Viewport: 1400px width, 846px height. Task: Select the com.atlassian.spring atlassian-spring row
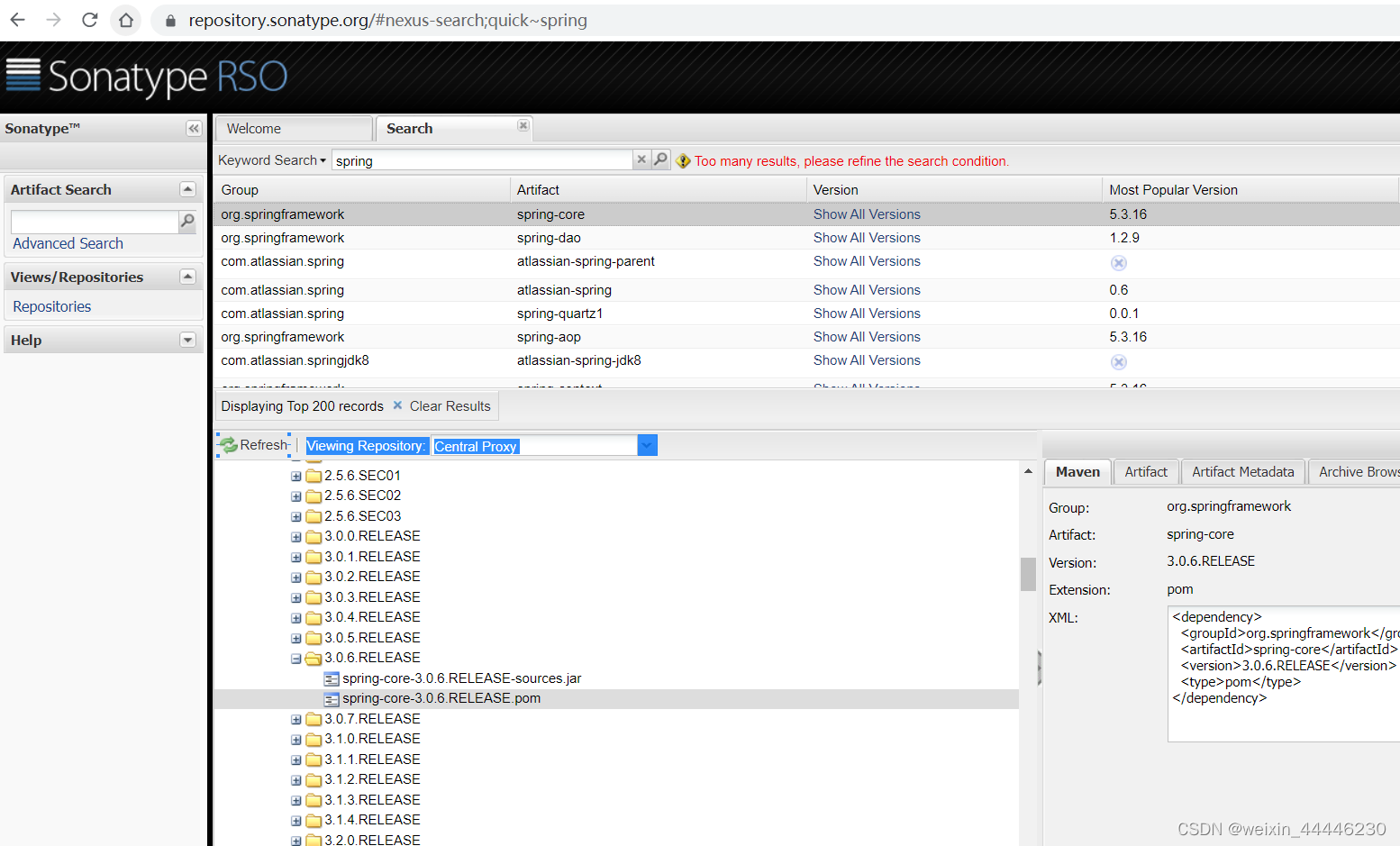pos(806,290)
